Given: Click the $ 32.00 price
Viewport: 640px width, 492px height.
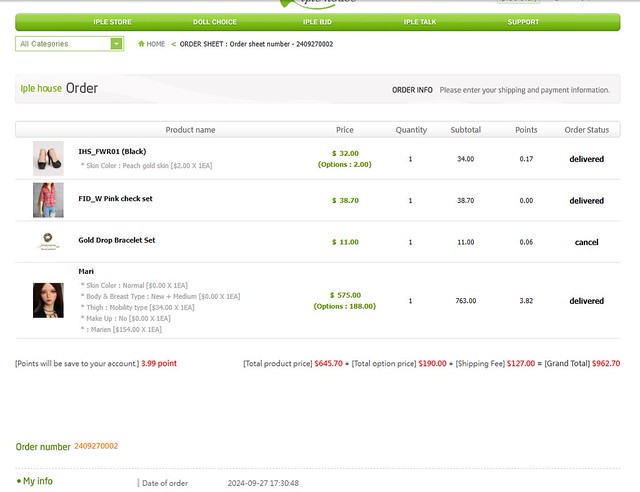Looking at the screenshot, I should tap(345, 154).
